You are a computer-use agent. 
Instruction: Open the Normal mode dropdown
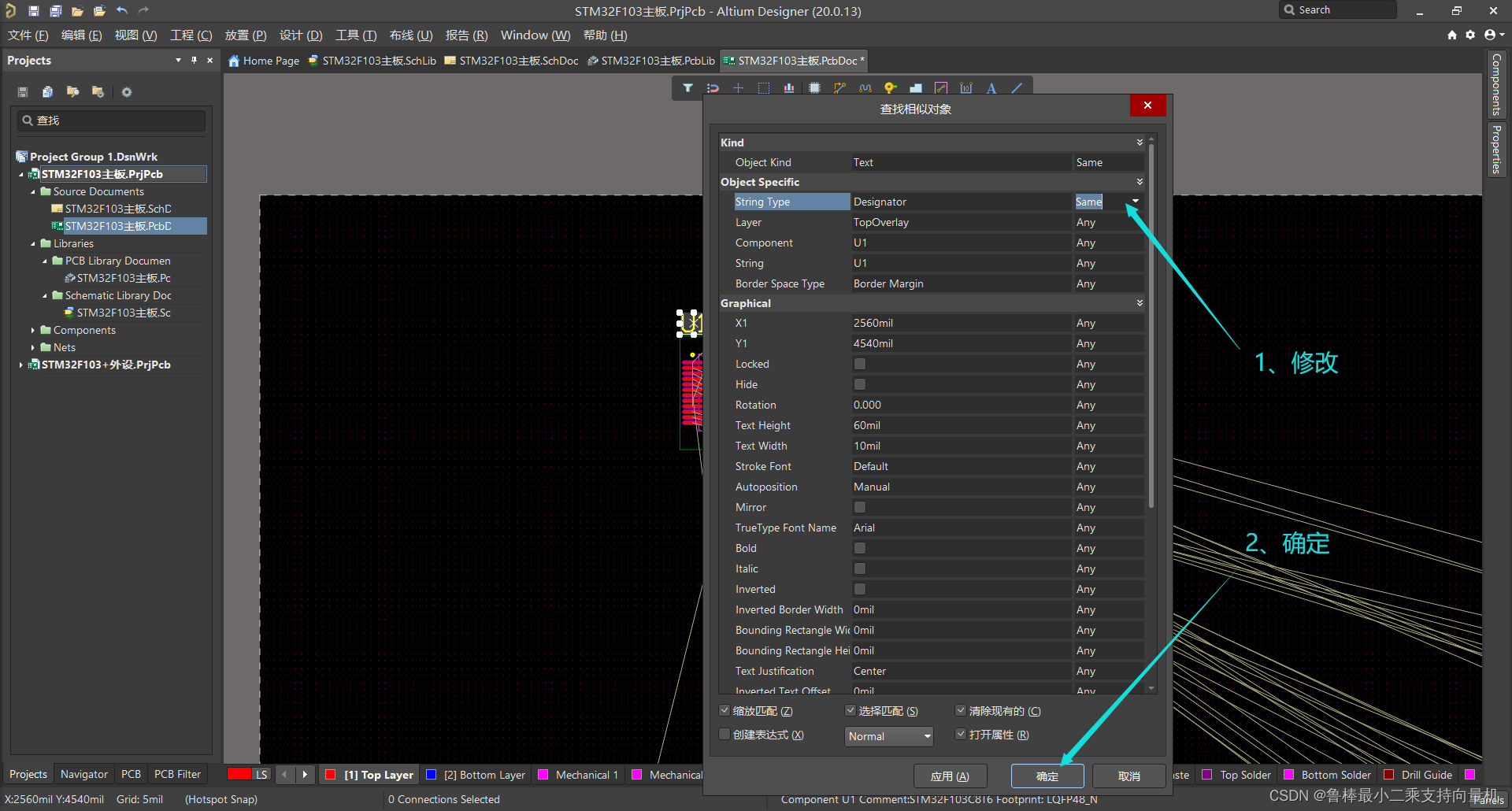point(889,736)
